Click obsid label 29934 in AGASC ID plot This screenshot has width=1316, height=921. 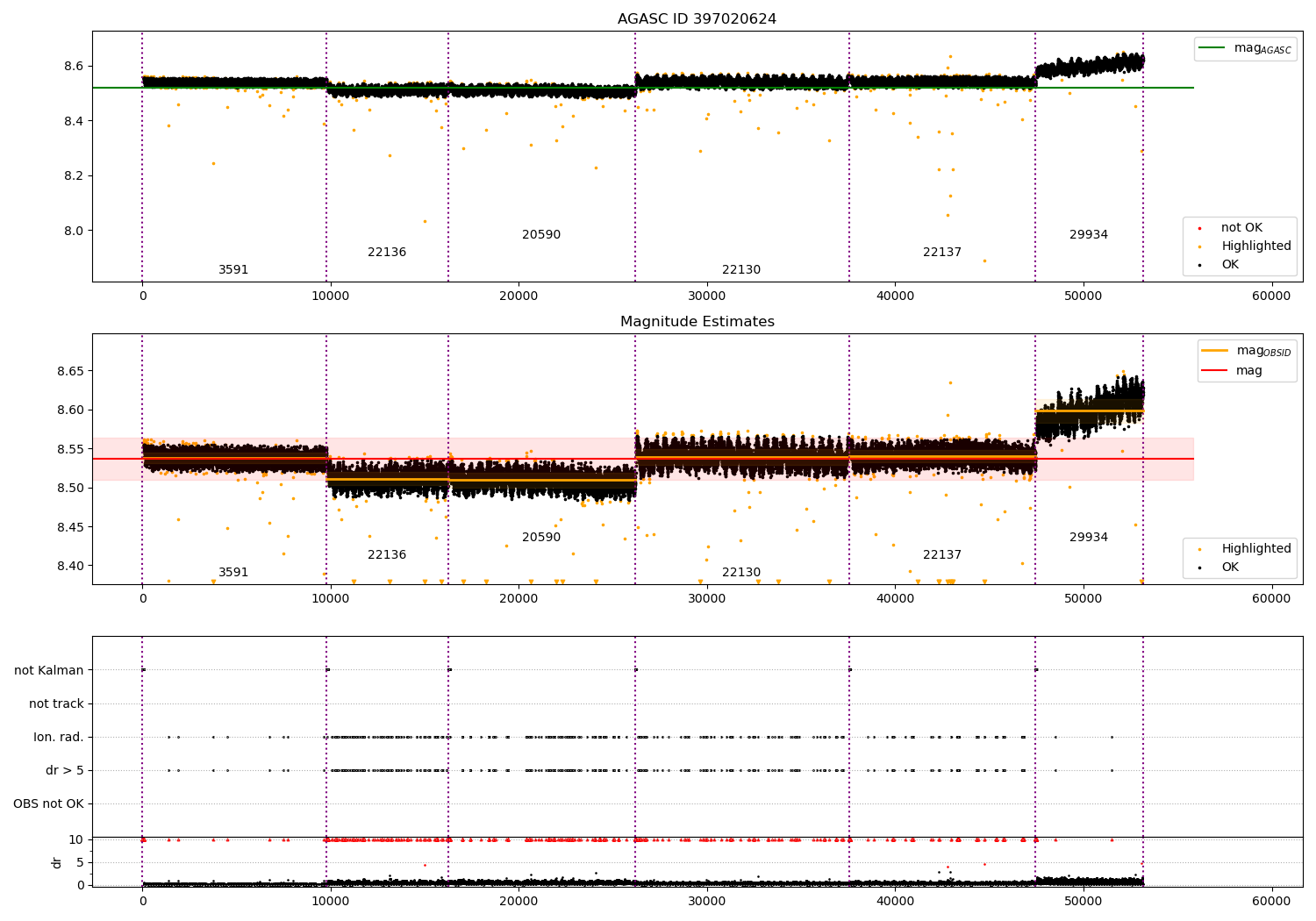pyautogui.click(x=1089, y=235)
